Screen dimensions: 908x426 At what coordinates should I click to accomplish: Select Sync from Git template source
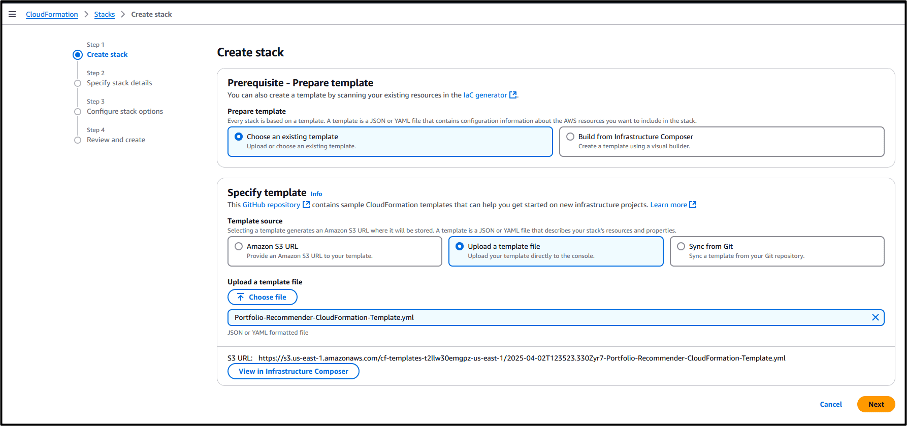(x=681, y=246)
